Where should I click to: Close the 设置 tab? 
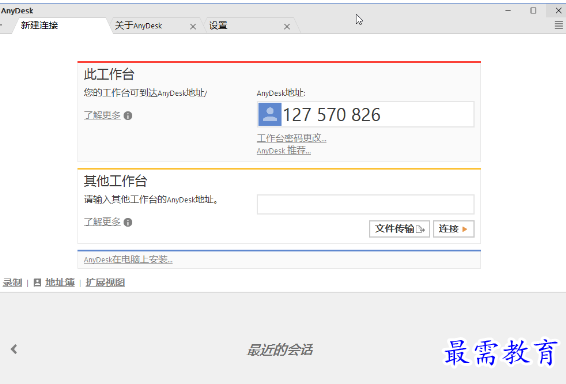point(287,26)
